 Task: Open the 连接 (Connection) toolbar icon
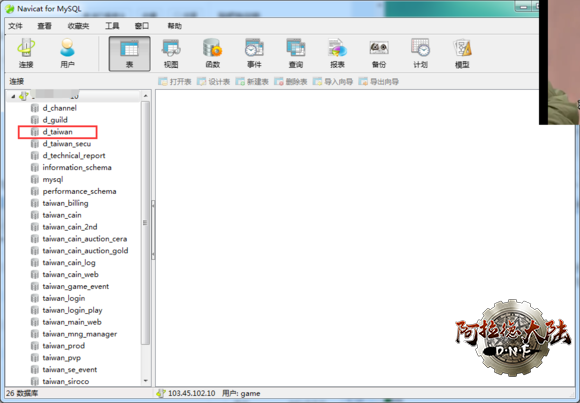click(26, 53)
